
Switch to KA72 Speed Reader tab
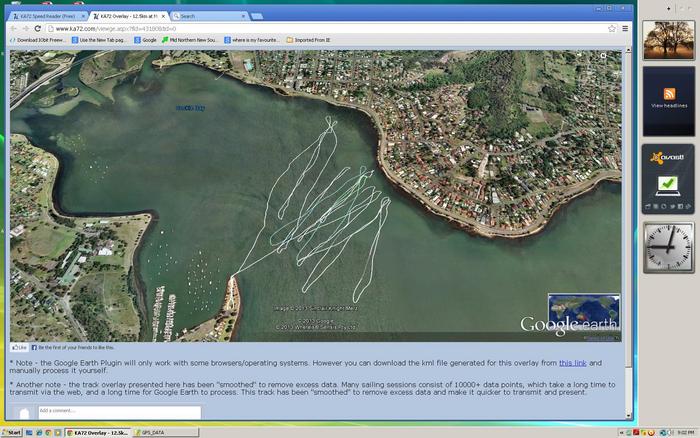[48, 17]
